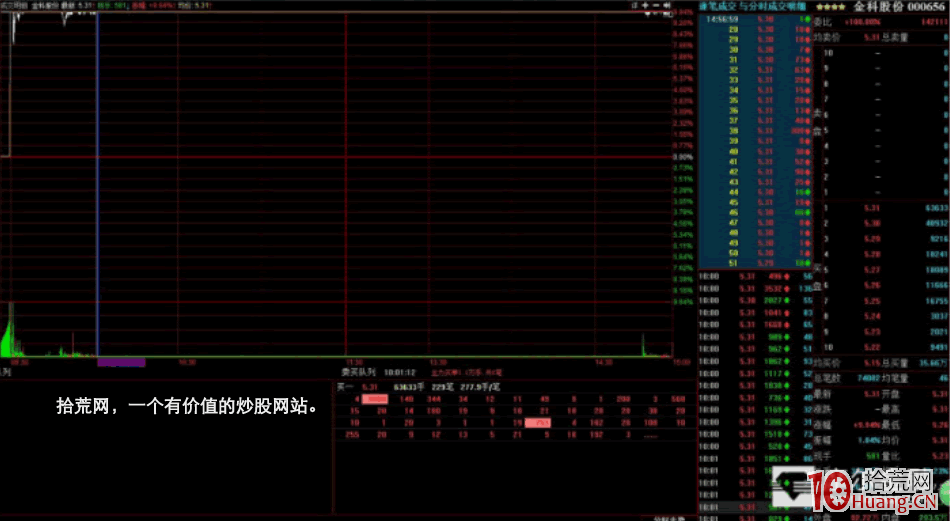This screenshot has width=950, height=521.
Task: Click the 现手 label in statistics
Action: point(822,456)
